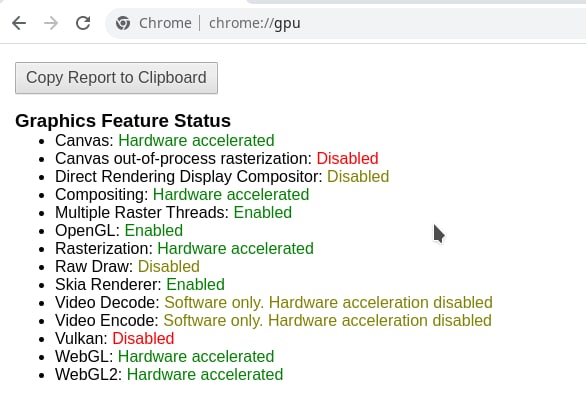Reload the chrome://gpu page
Image resolution: width=586 pixels, height=394 pixels.
83,23
